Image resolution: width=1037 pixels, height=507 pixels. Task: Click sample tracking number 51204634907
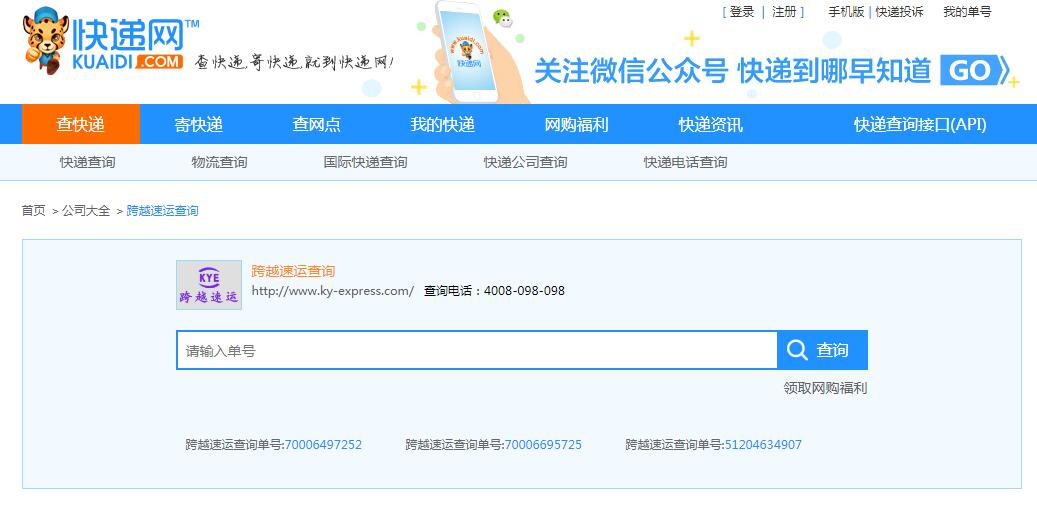763,445
